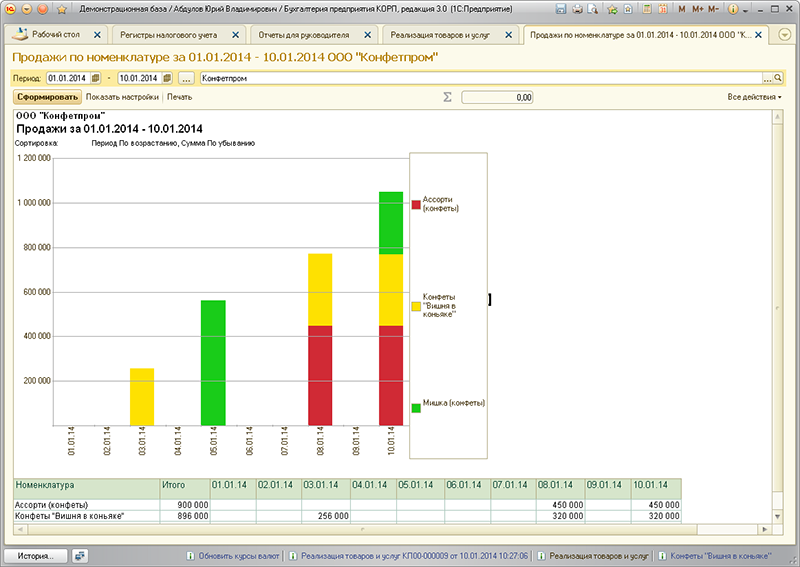Image resolution: width=800 pixels, height=567 pixels.
Task: Click green bar for 05.01.14
Action: tap(213, 363)
